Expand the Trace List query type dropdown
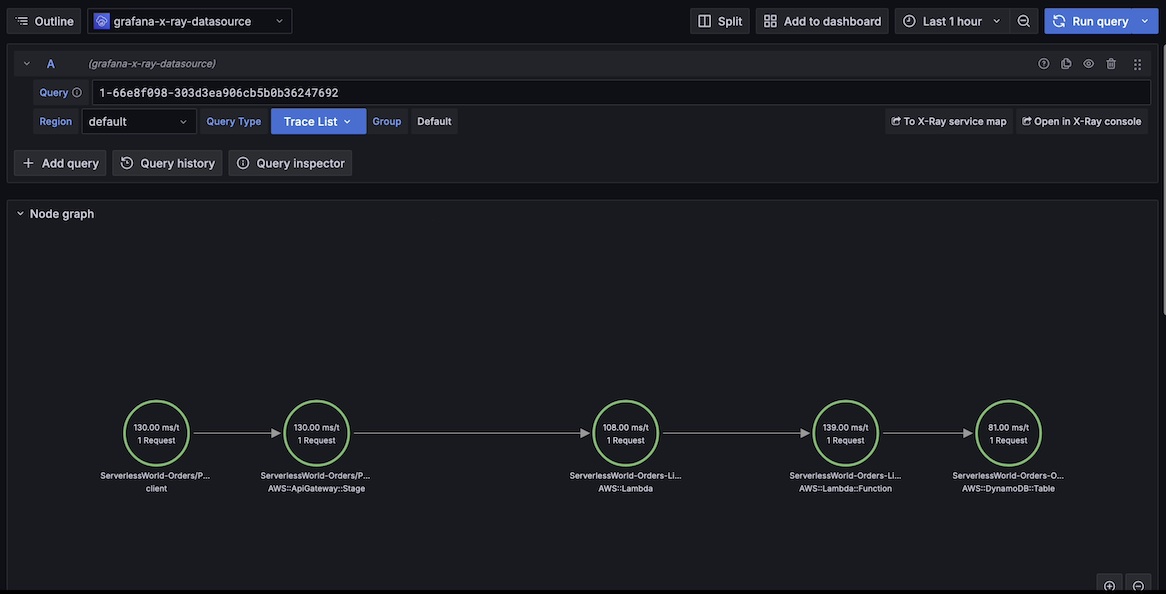The height and width of the screenshot is (594, 1166). (318, 122)
